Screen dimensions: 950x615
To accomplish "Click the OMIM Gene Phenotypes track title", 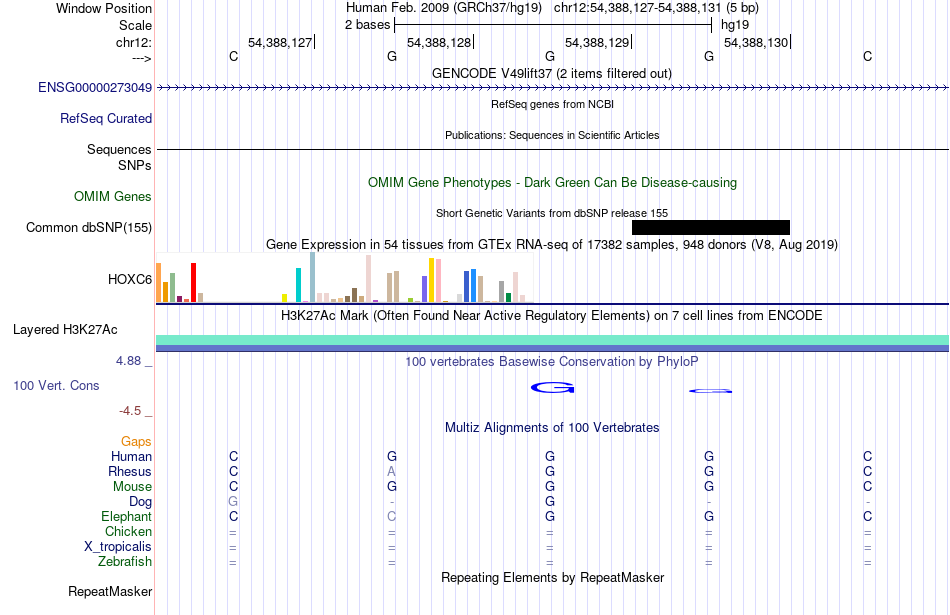I will pos(553,183).
